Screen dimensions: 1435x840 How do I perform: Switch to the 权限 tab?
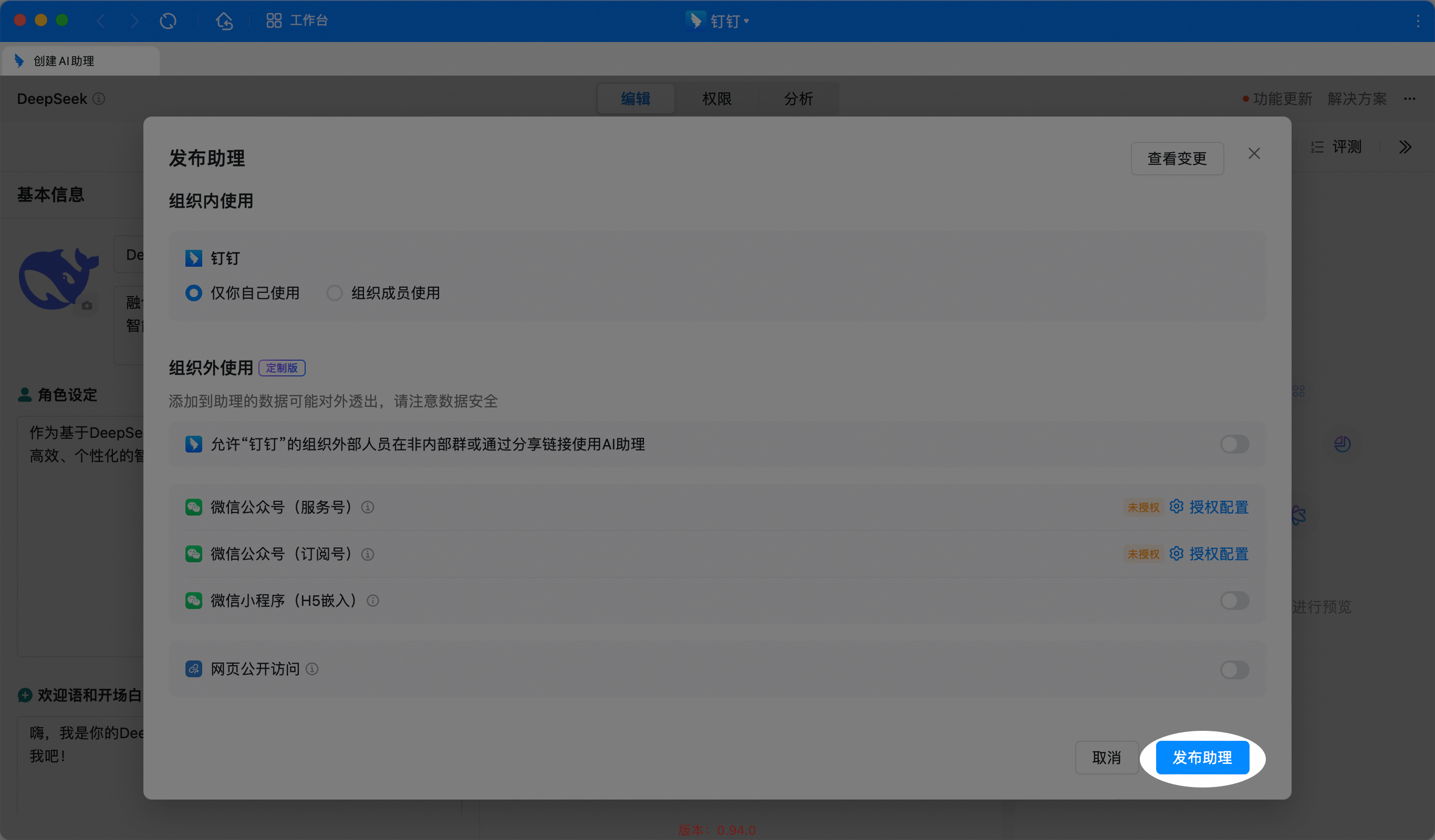[716, 99]
